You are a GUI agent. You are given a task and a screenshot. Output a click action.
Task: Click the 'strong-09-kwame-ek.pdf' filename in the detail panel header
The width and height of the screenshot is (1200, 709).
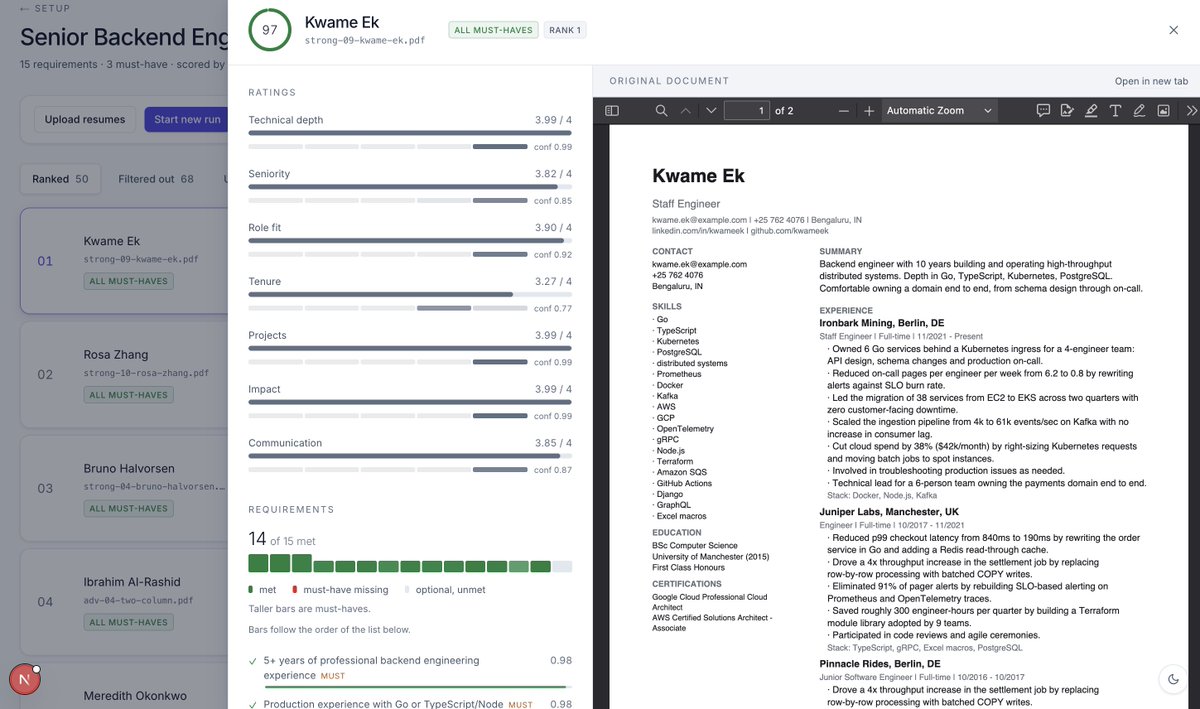pyautogui.click(x=364, y=41)
